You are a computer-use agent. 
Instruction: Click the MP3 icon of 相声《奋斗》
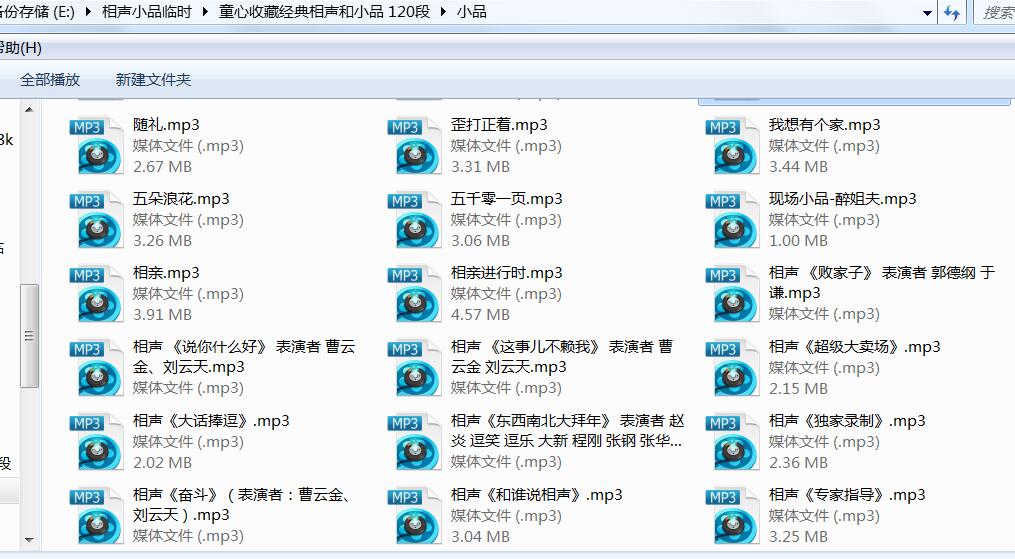click(96, 515)
